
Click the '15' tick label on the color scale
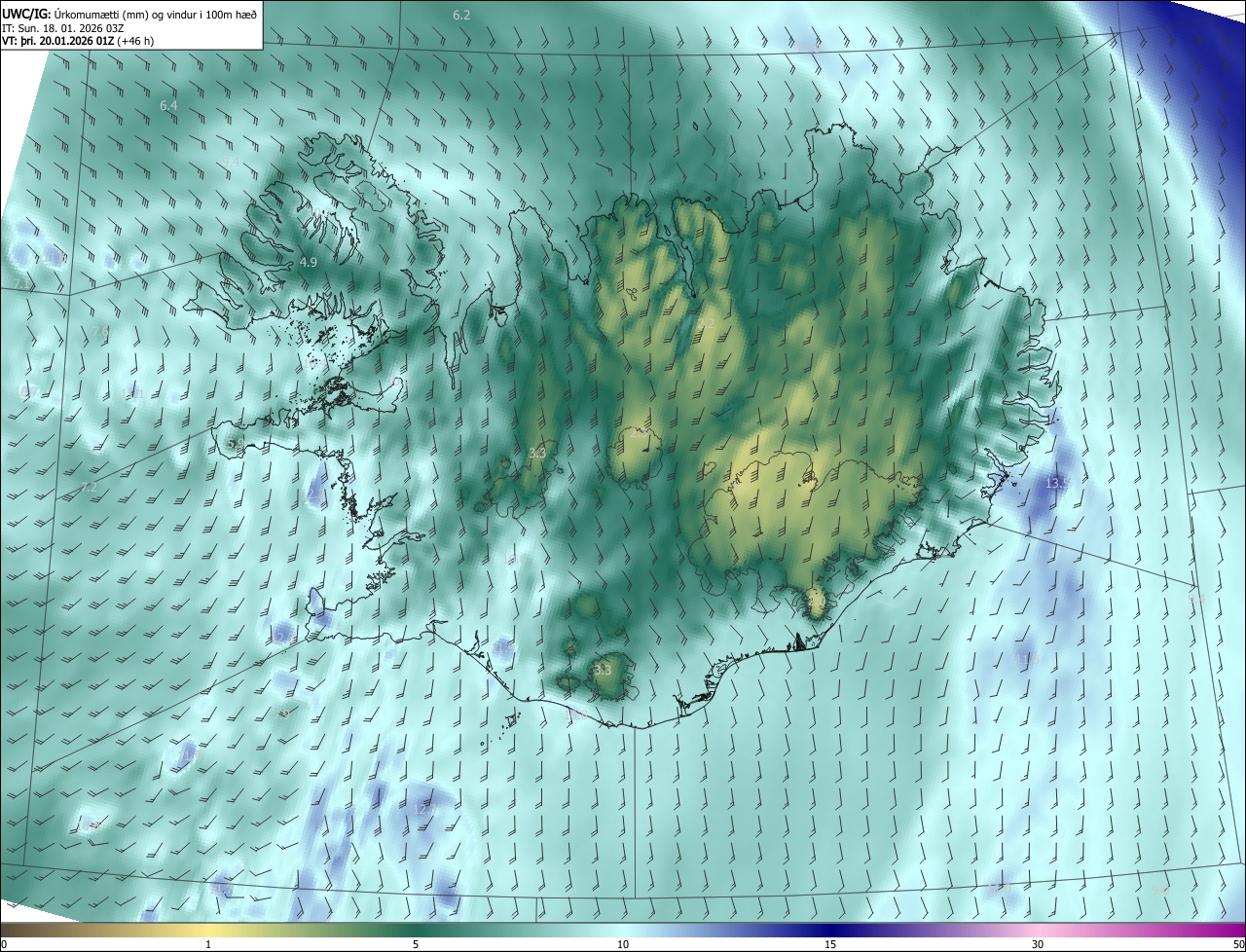[x=830, y=944]
